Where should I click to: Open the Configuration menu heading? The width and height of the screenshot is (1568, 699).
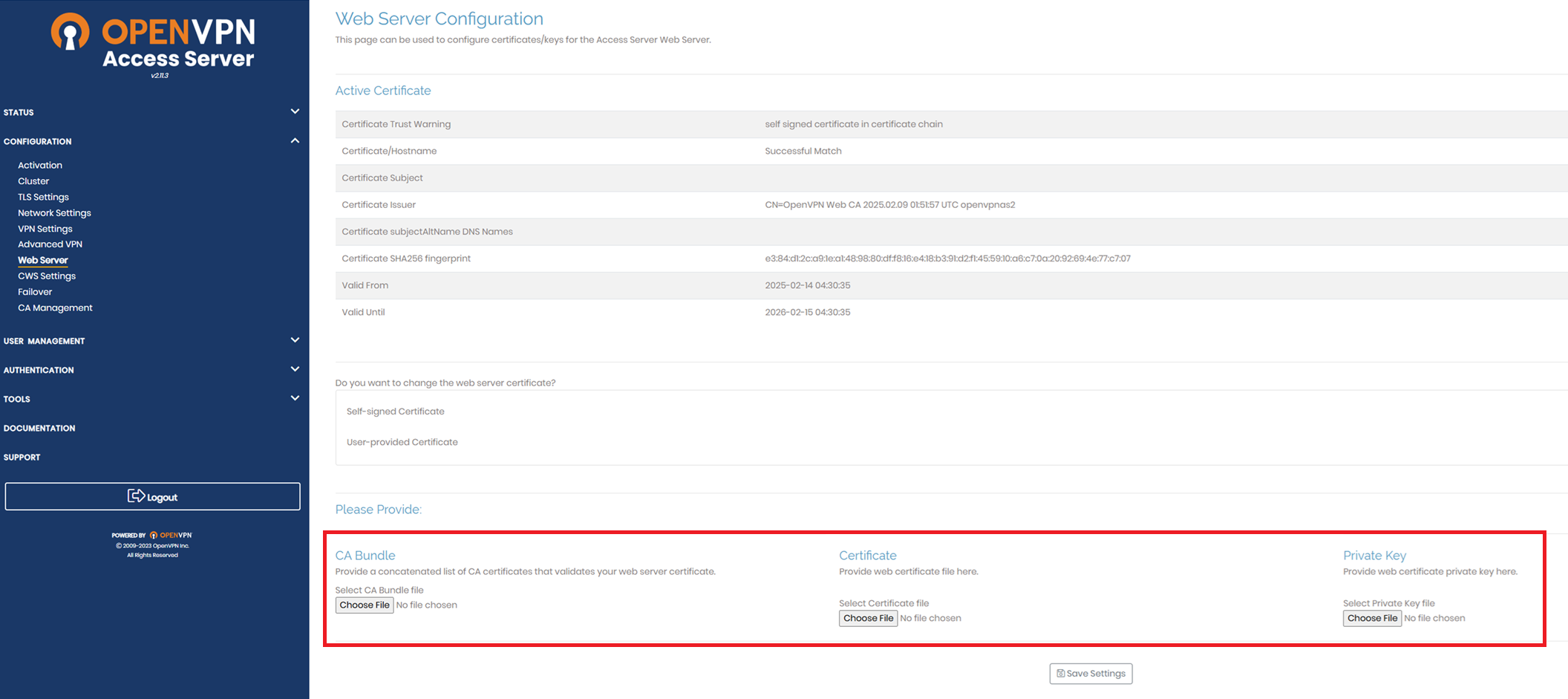click(x=37, y=141)
